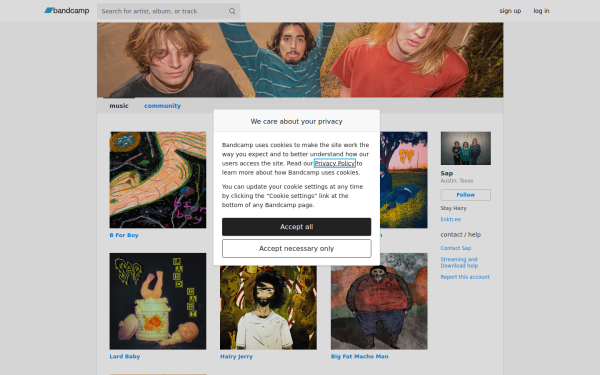Click Contact Sap link
600x375 pixels.
(x=456, y=248)
